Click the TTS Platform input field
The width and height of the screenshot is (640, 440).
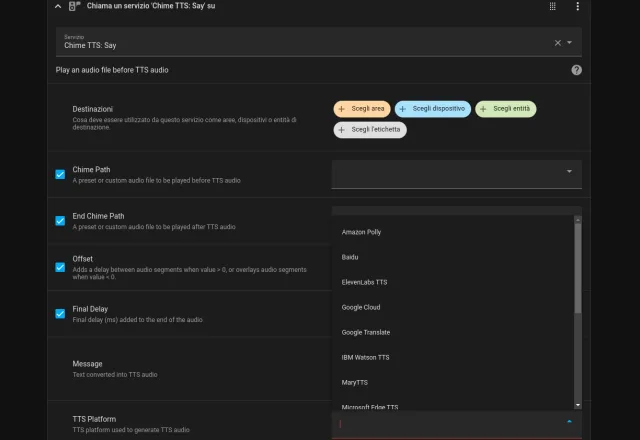[450, 423]
